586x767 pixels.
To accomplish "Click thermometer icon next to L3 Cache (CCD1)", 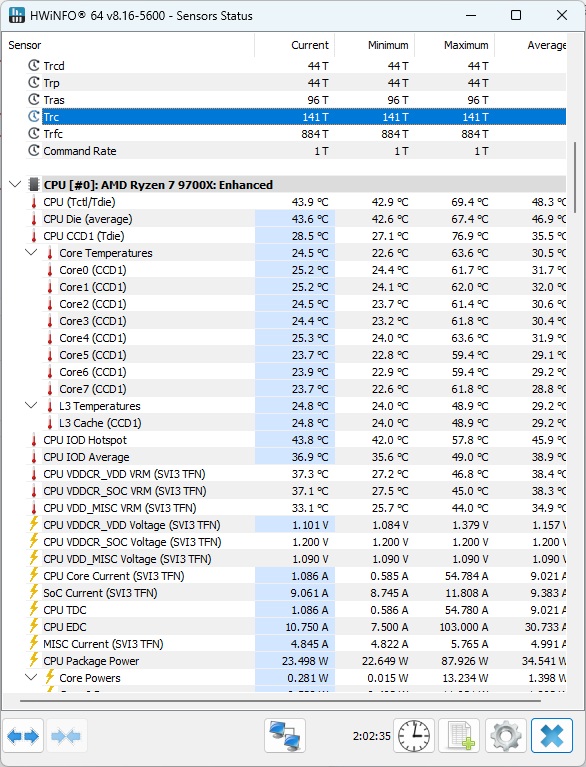I will pos(49,423).
